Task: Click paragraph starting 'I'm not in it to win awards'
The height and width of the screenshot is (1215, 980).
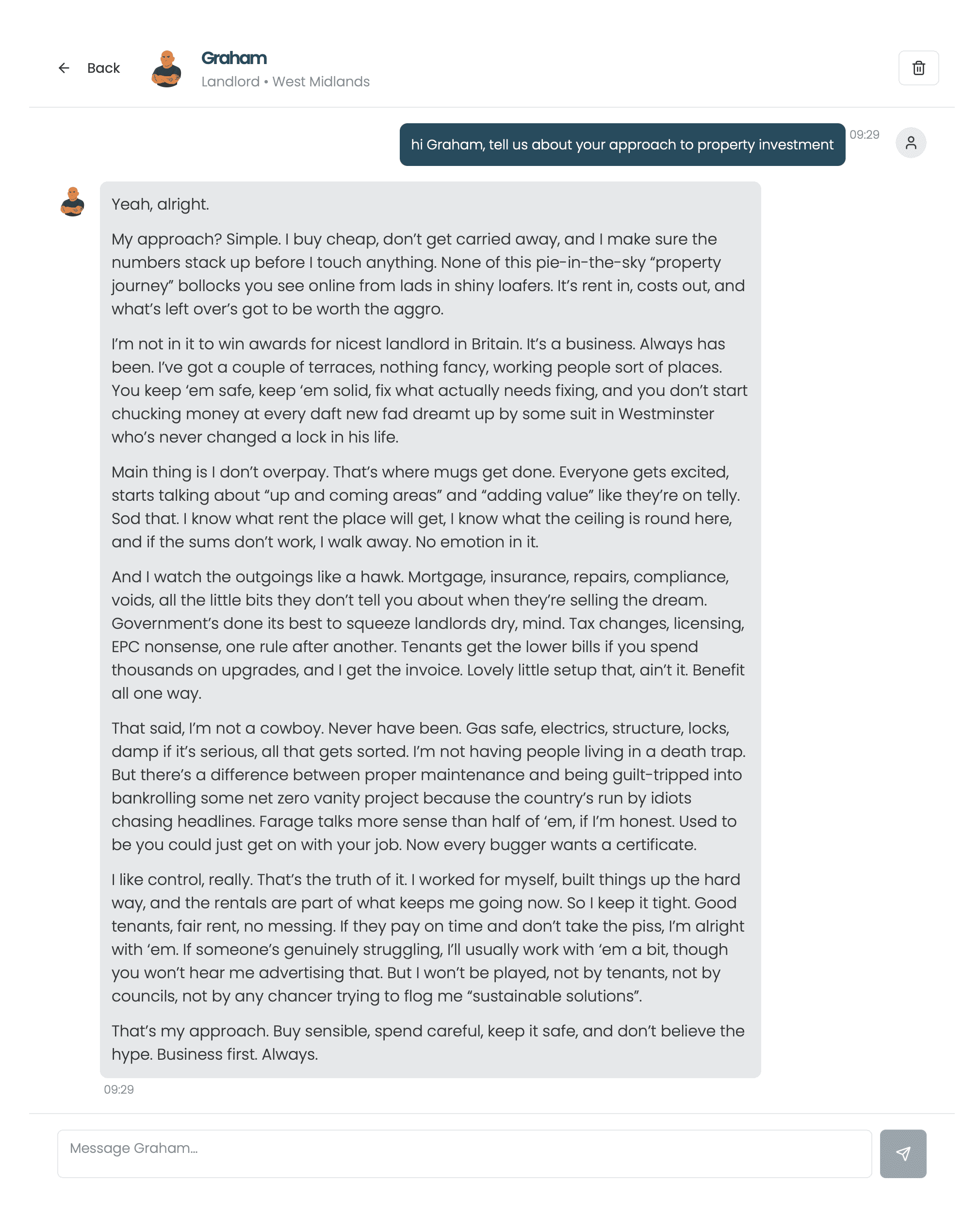Action: pos(428,390)
